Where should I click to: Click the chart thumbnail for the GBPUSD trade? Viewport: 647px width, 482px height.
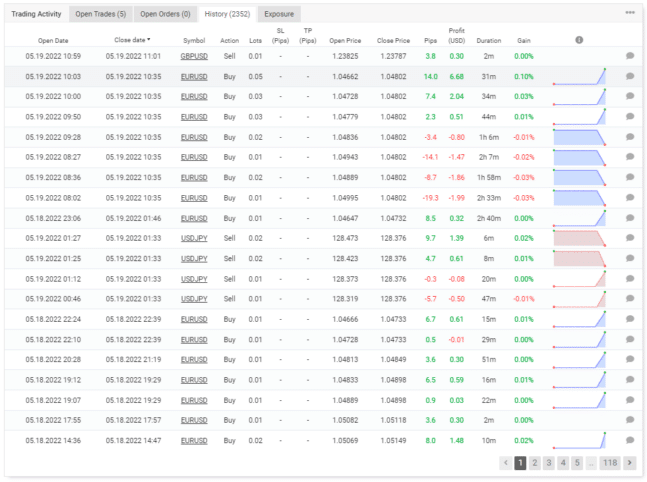tap(580, 57)
